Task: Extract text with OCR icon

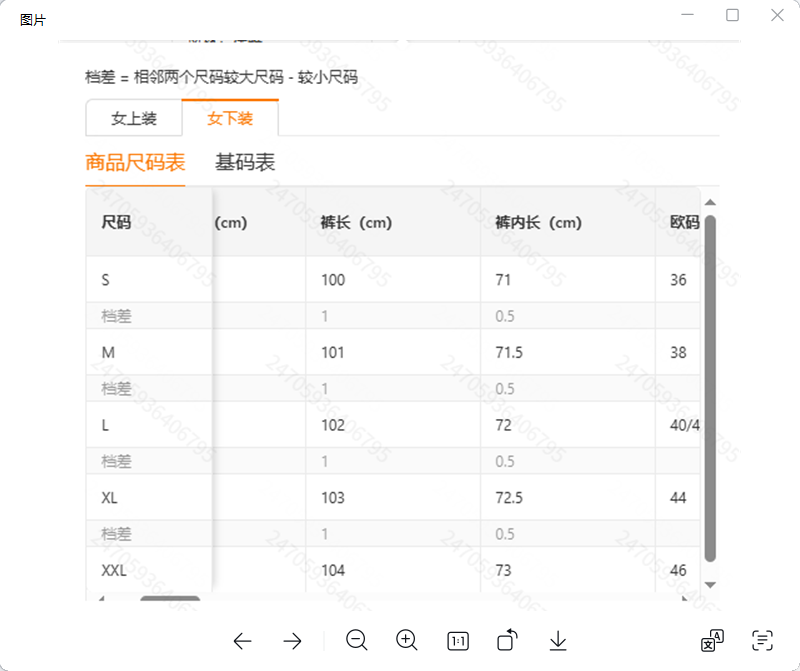Action: pos(762,640)
